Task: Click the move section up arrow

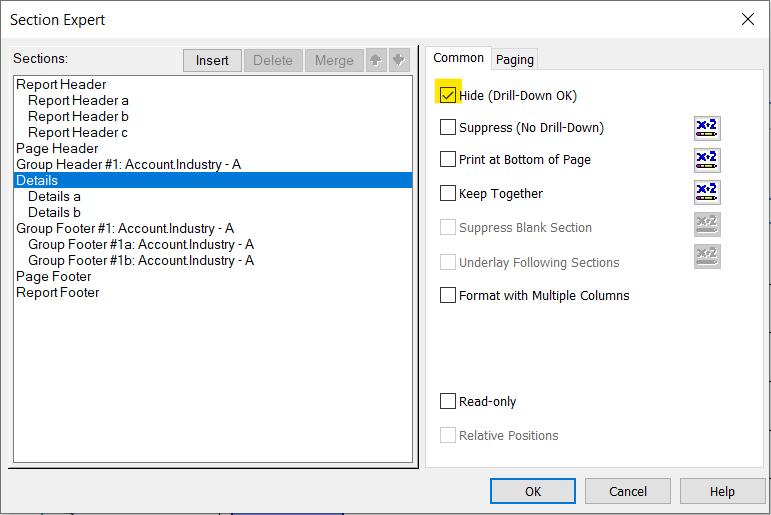Action: pyautogui.click(x=376, y=60)
